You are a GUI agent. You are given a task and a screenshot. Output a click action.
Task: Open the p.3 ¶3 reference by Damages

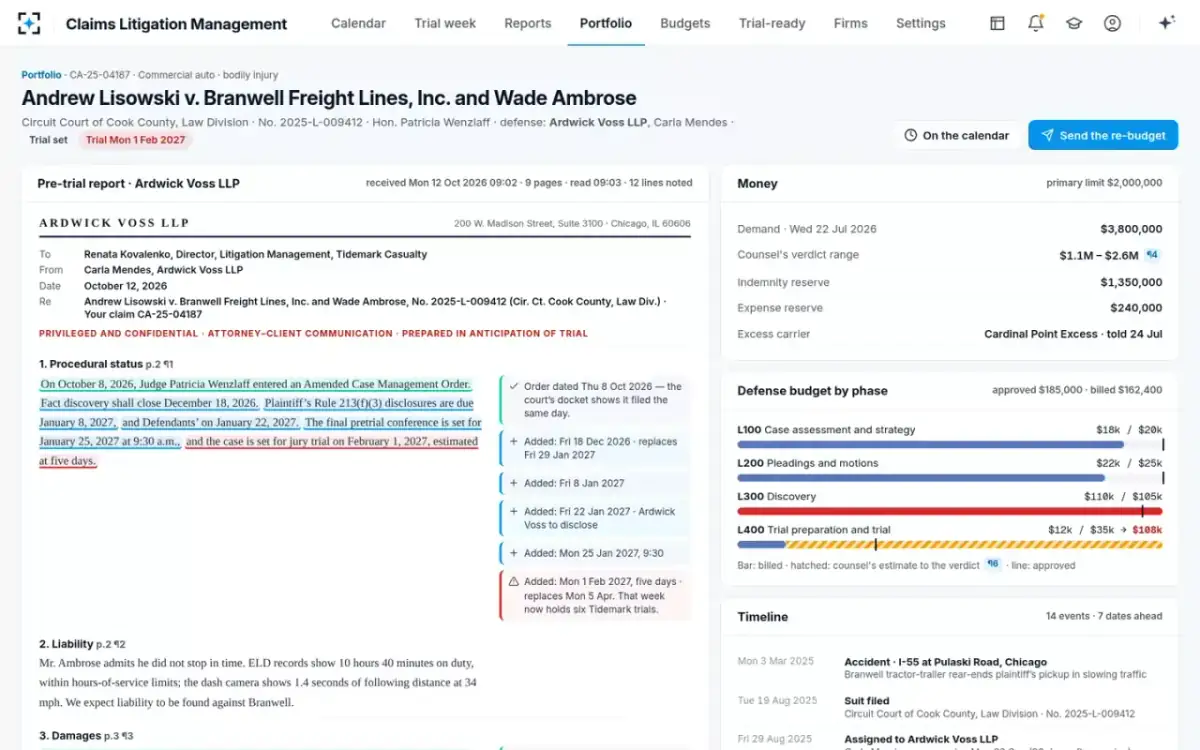(x=120, y=736)
